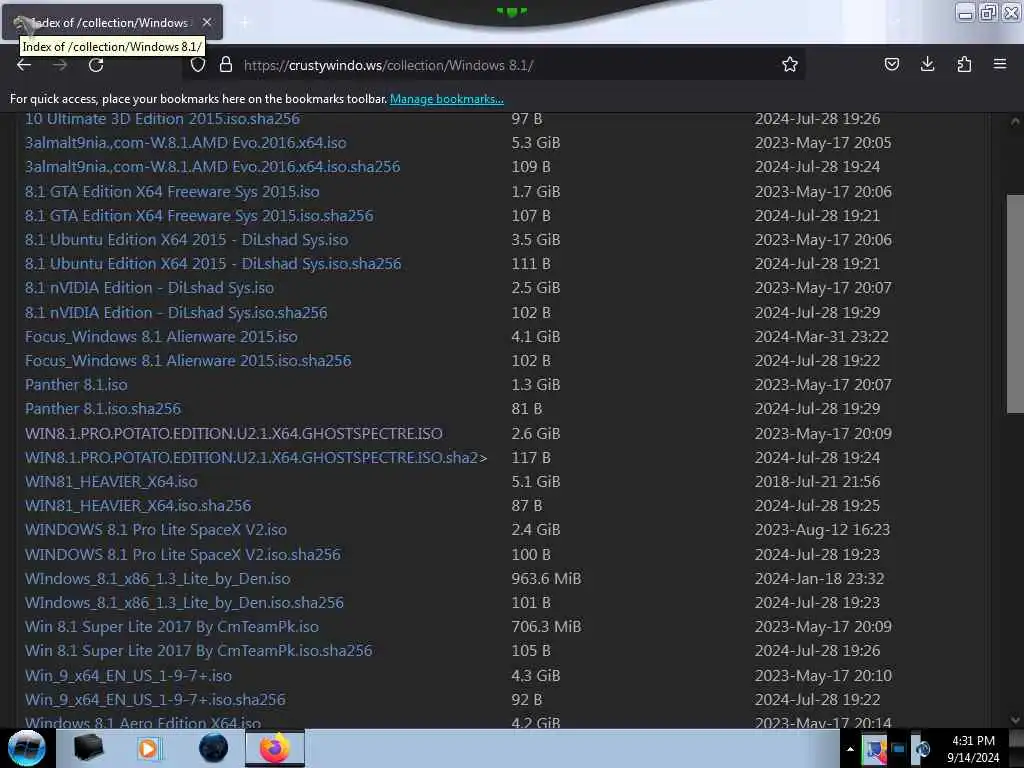The image size is (1024, 768).
Task: Open Focus_Windows 8.1 Alienware iso.sha256
Action: click(x=188, y=360)
